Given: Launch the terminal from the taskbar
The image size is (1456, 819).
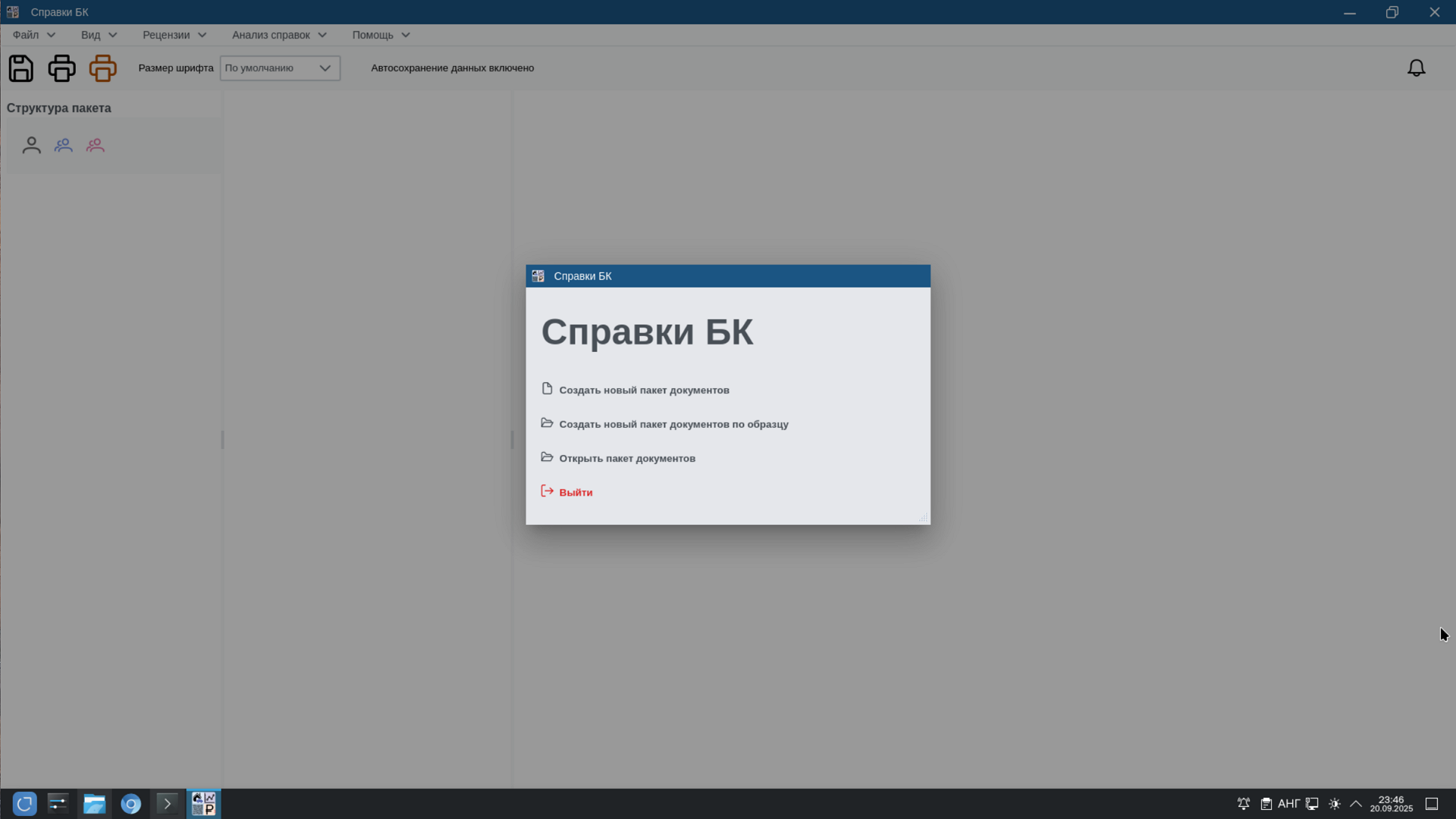Looking at the screenshot, I should pos(167,804).
